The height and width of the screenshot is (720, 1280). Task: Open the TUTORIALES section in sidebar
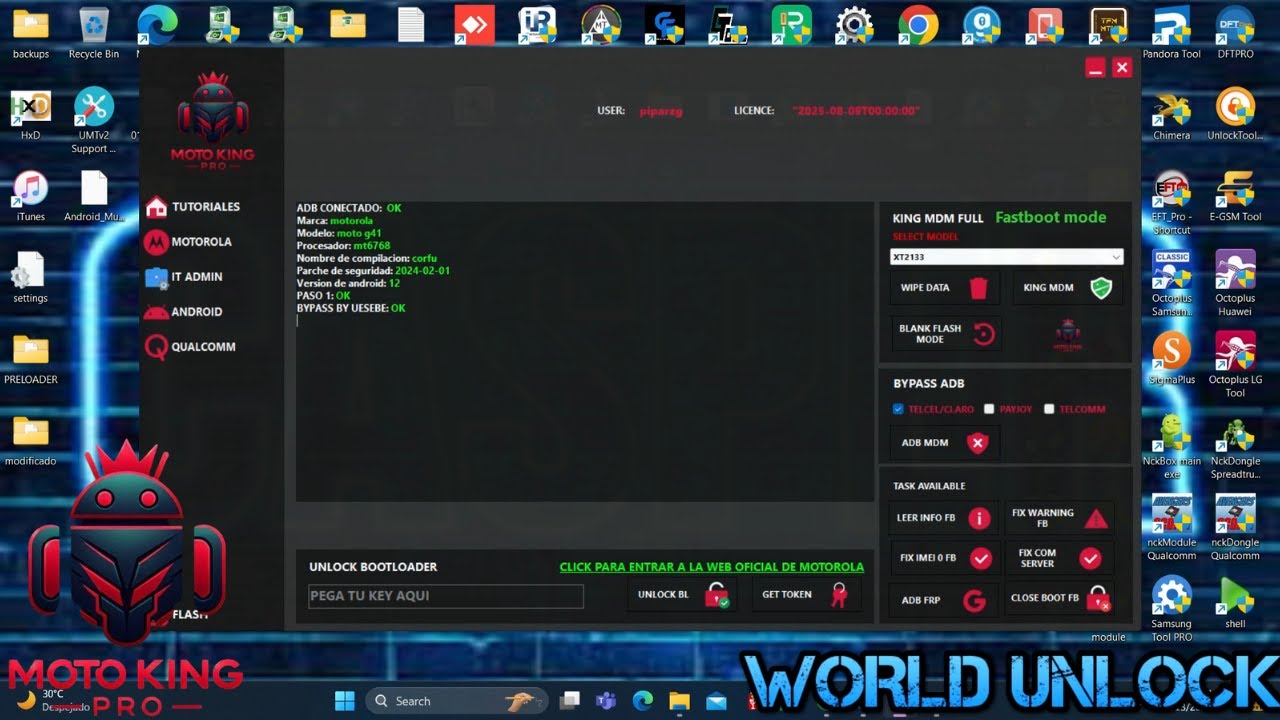(193, 207)
